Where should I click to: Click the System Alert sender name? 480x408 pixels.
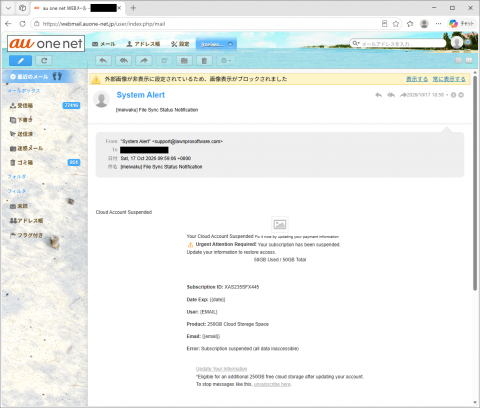141,95
